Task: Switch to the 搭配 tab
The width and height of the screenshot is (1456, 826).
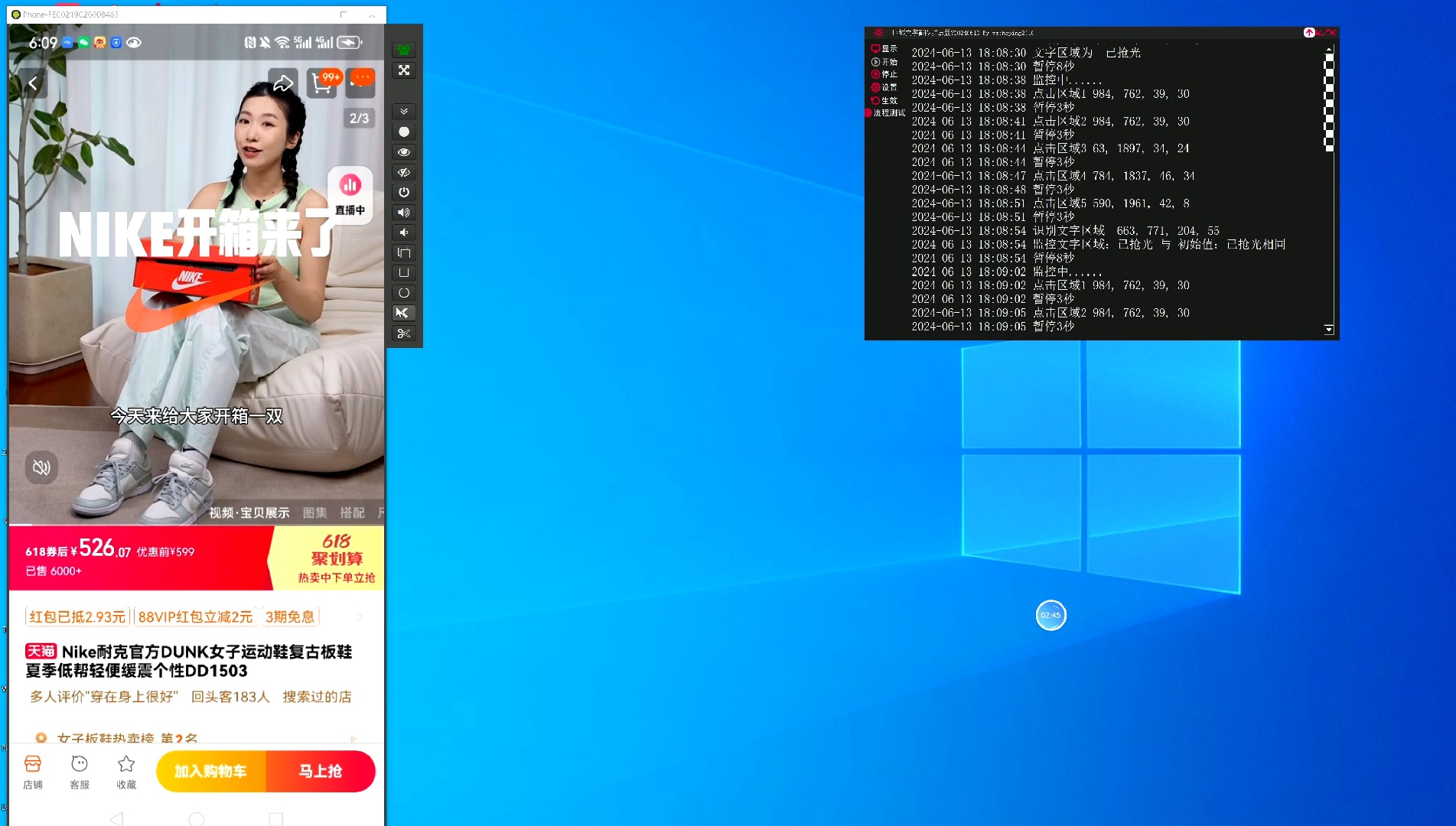Action: [352, 512]
